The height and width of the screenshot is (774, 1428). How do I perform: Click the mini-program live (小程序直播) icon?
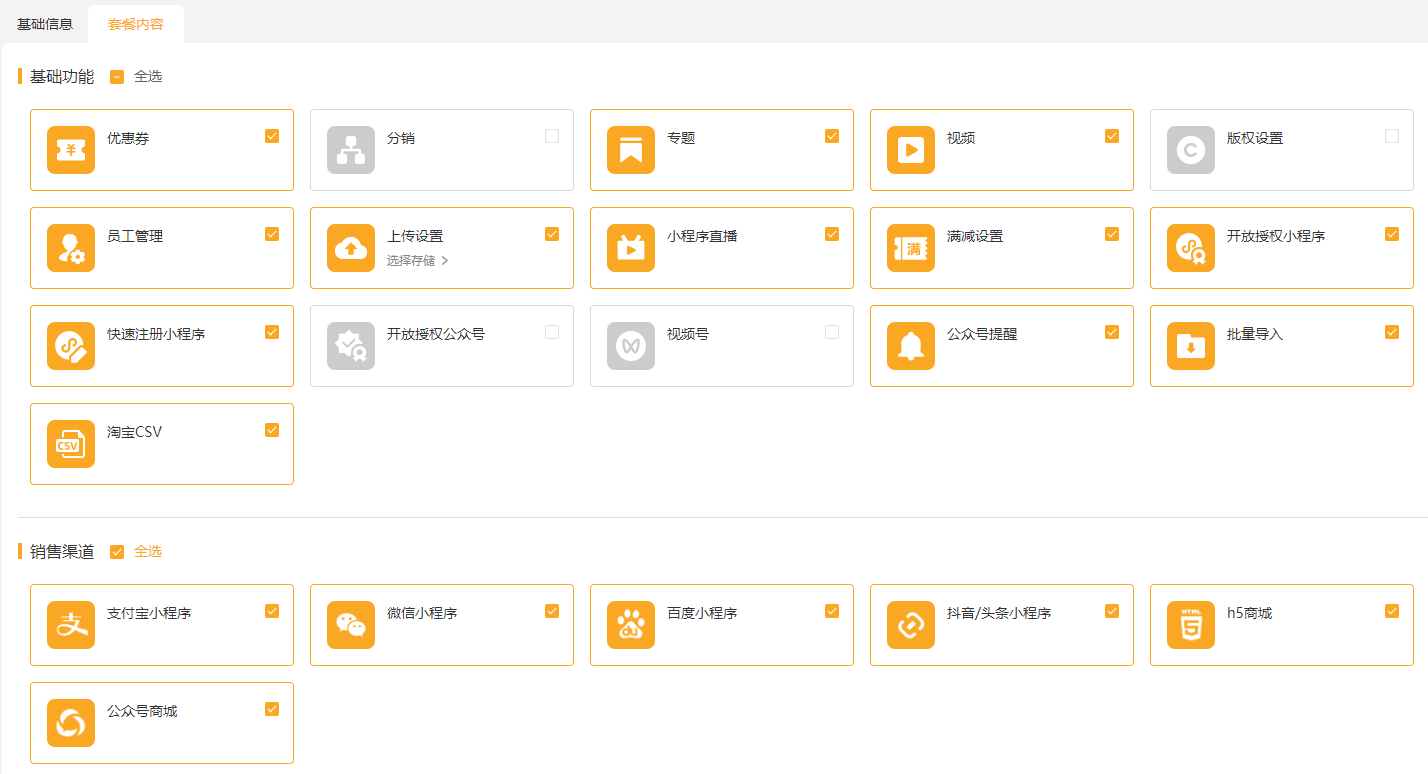pyautogui.click(x=631, y=248)
